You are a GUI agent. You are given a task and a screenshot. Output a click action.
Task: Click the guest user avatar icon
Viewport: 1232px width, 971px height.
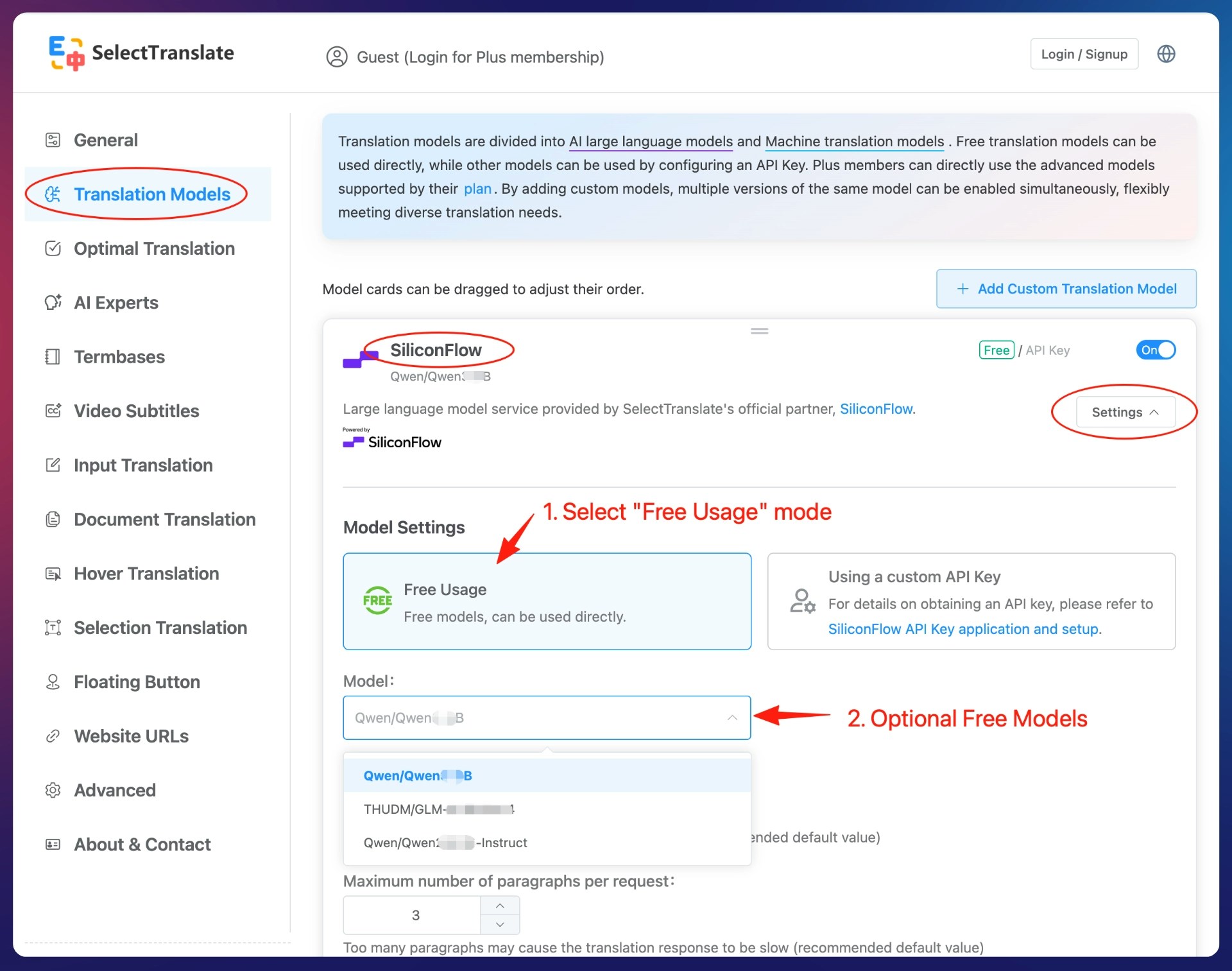point(337,57)
